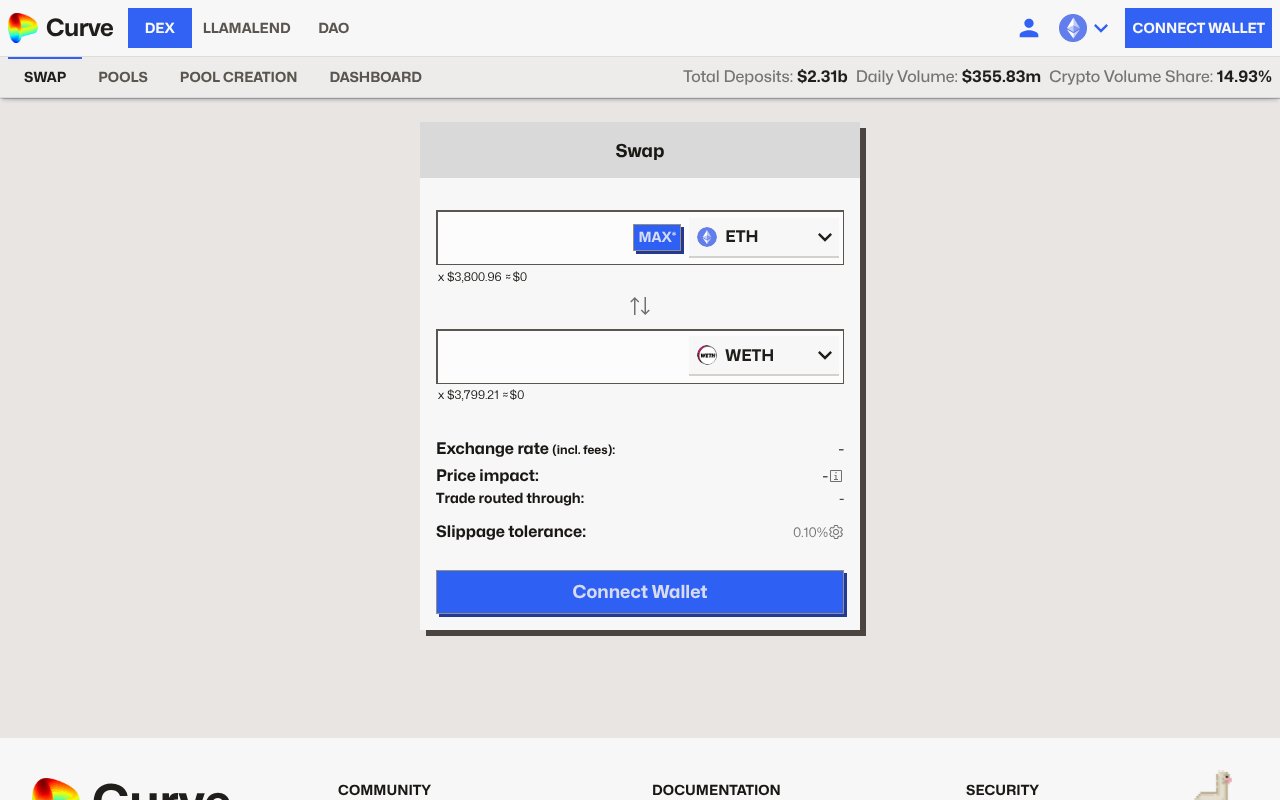Open the user profile icon
The width and height of the screenshot is (1280, 800).
1029,28
